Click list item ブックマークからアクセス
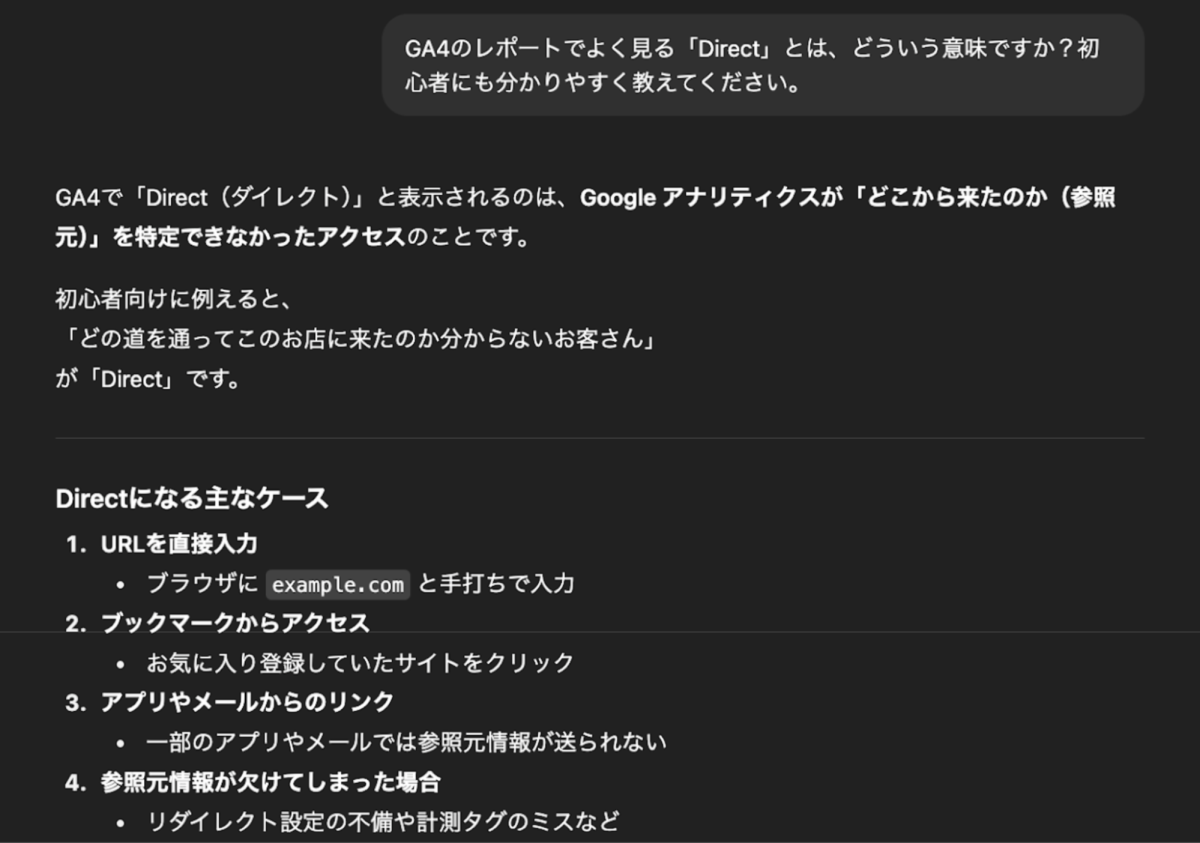Viewport: 1200px width, 843px height. pos(235,623)
